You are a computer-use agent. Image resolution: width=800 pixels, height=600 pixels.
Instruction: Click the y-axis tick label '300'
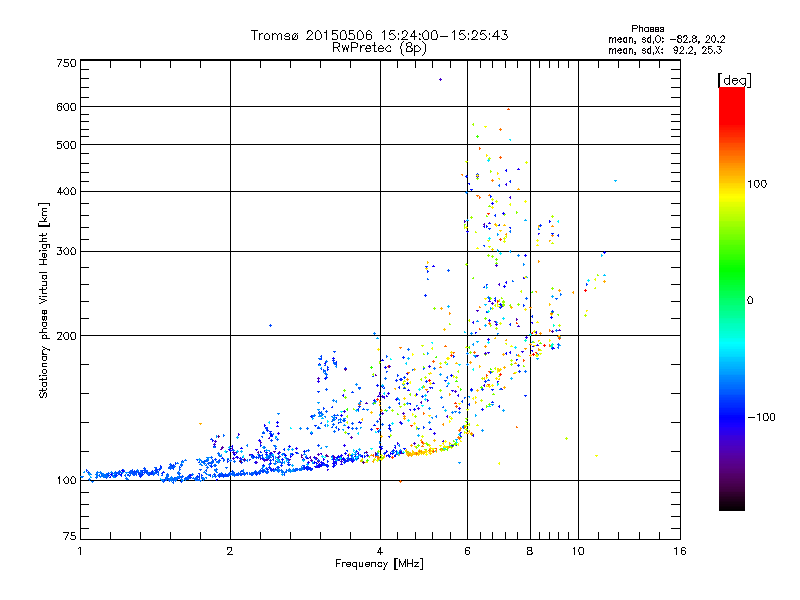click(66, 252)
